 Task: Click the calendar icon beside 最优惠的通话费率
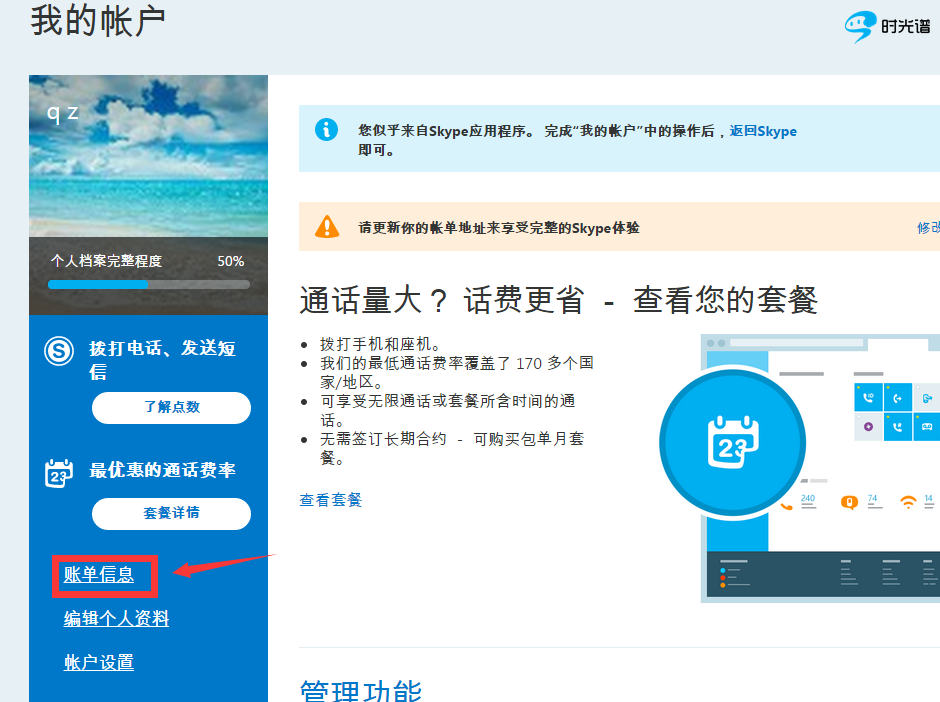click(x=60, y=472)
